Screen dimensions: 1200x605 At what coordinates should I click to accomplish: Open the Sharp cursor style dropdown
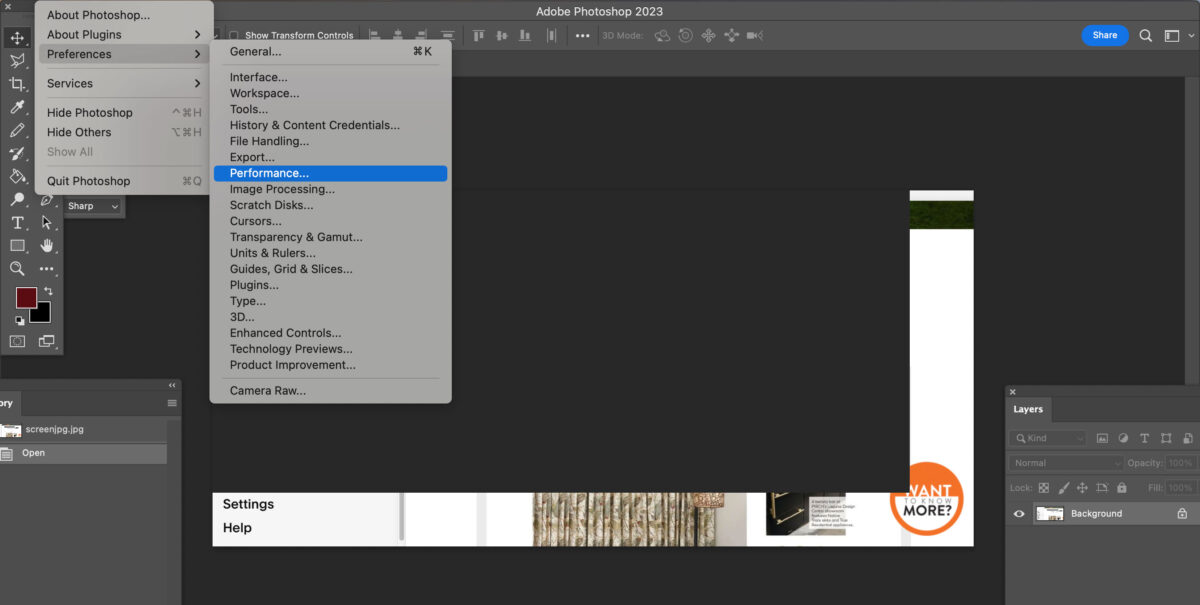click(x=93, y=206)
